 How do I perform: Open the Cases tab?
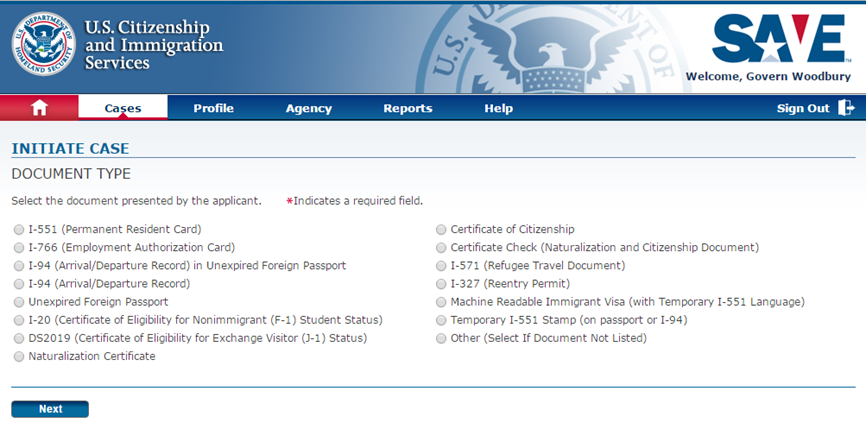pos(123,108)
